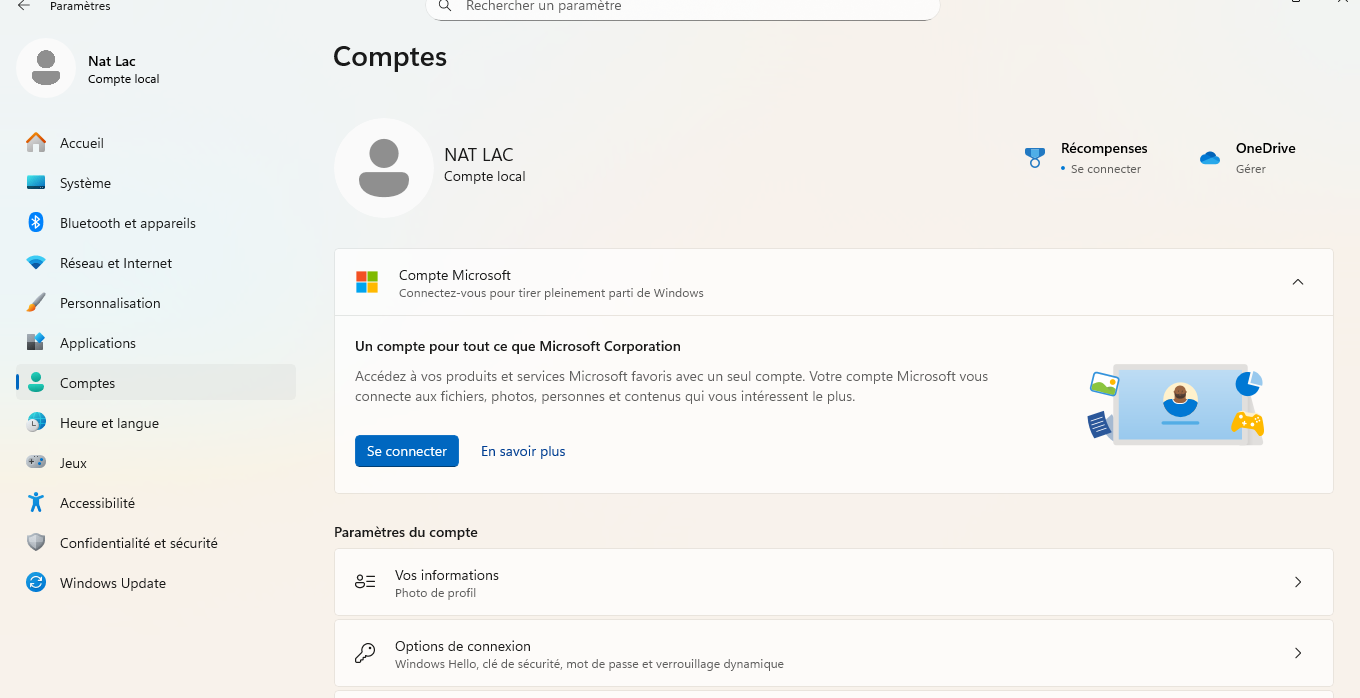Open Confidentialité et sécurité settings

click(x=156, y=543)
